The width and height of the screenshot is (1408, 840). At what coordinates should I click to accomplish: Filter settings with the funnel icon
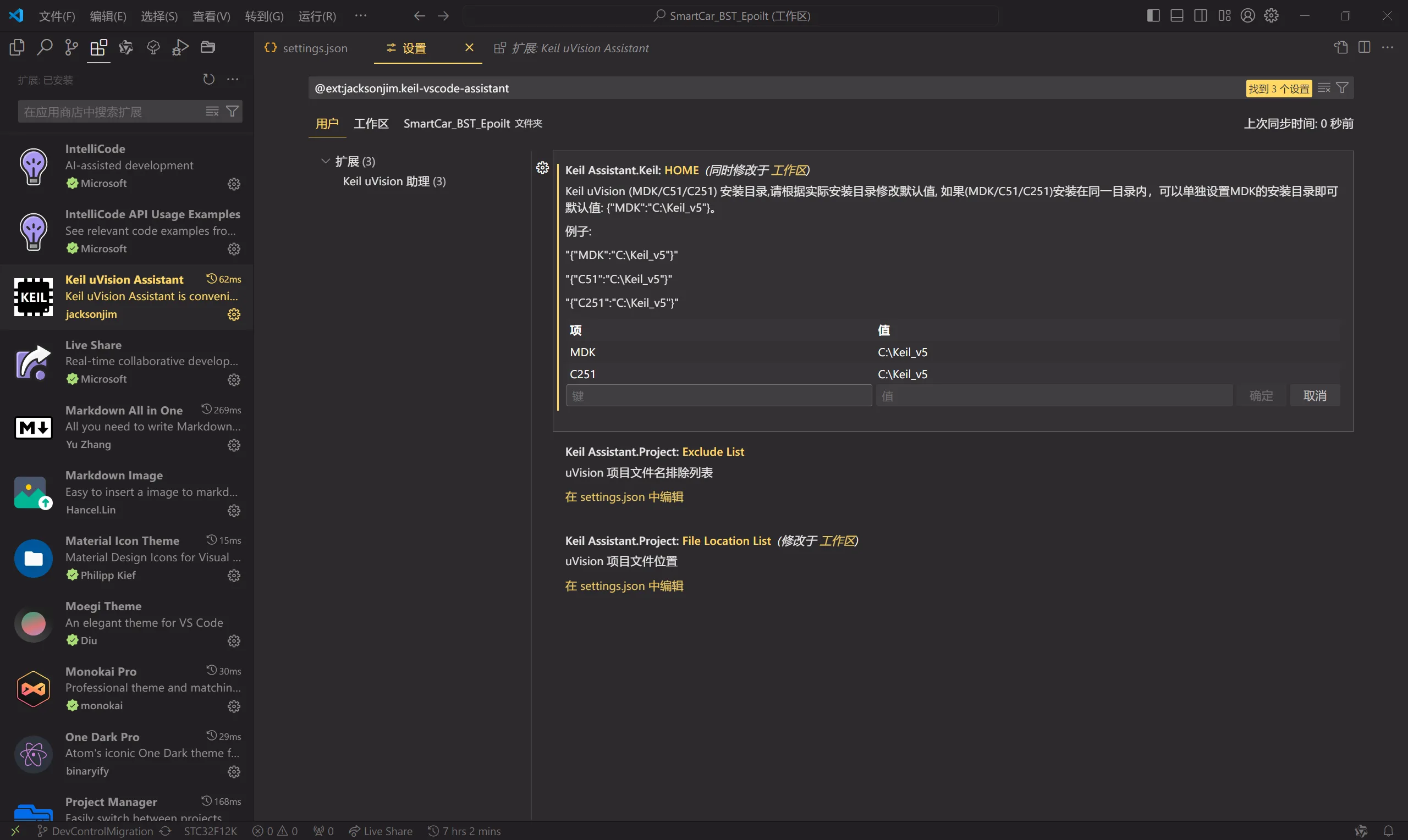(x=1343, y=88)
